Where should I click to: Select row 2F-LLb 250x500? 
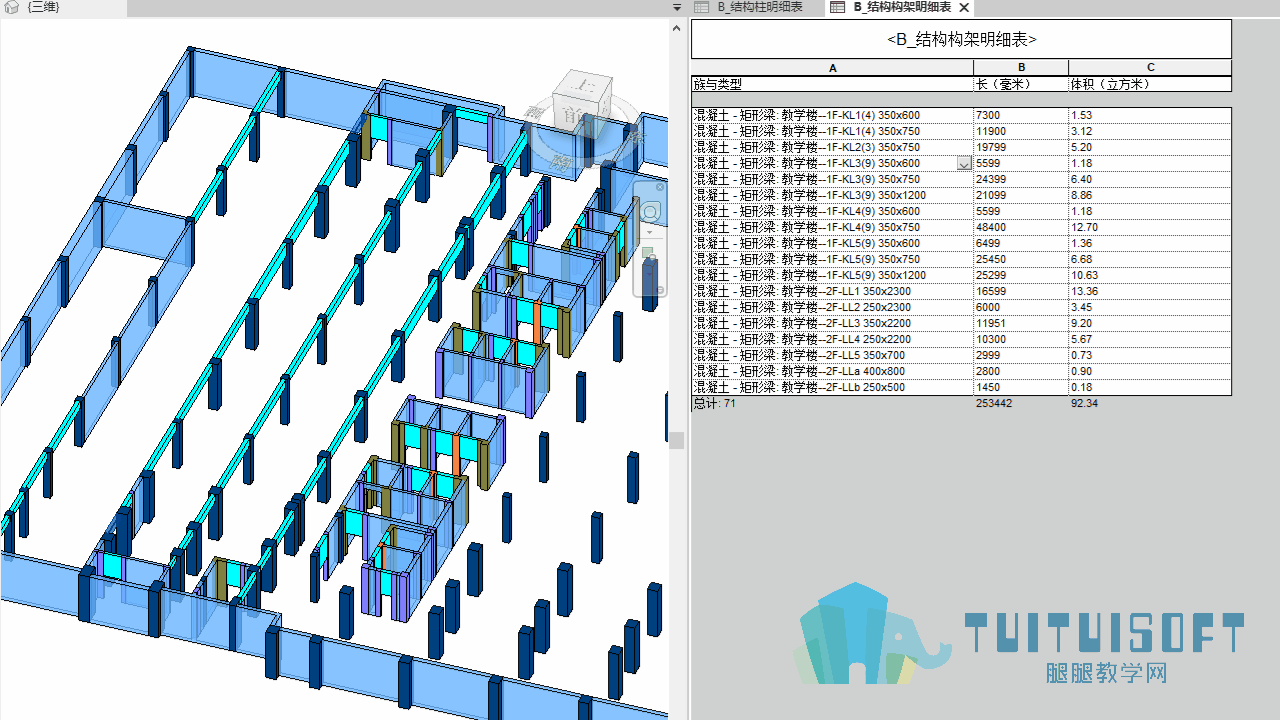[961, 388]
